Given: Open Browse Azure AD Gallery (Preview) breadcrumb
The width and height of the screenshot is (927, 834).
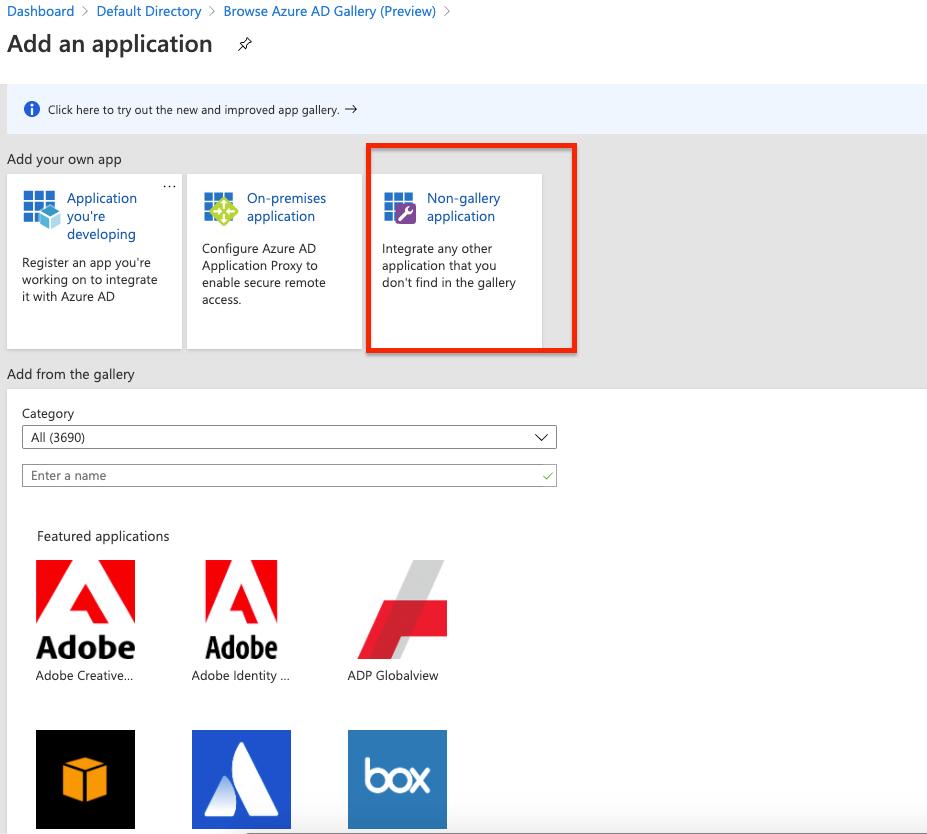Looking at the screenshot, I should [329, 11].
